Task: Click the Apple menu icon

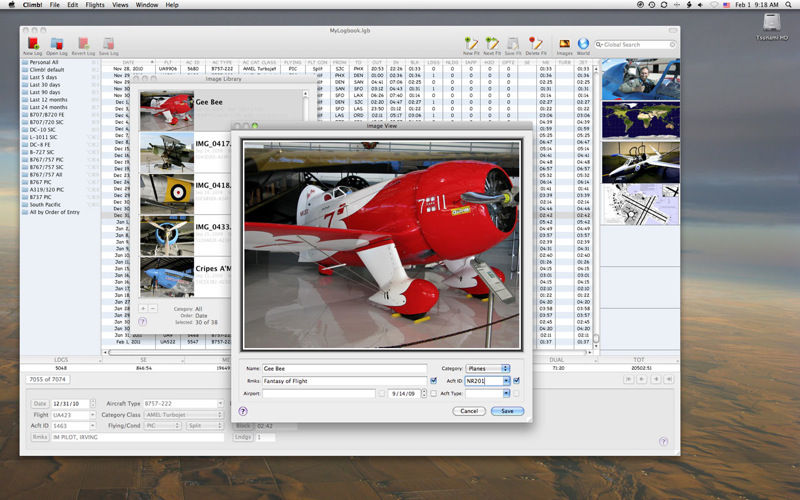Action: (12, 5)
